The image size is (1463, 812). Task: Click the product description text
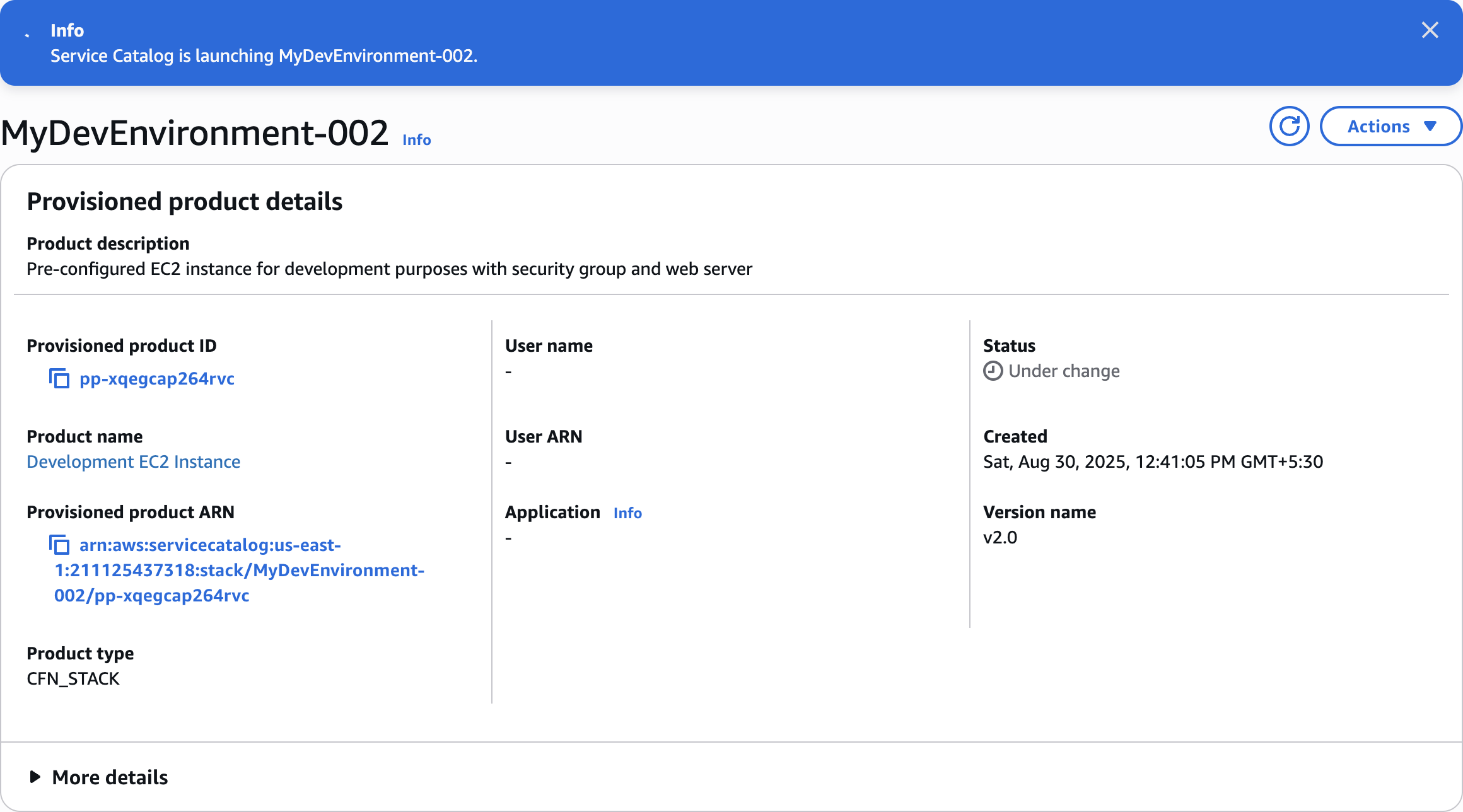point(389,269)
